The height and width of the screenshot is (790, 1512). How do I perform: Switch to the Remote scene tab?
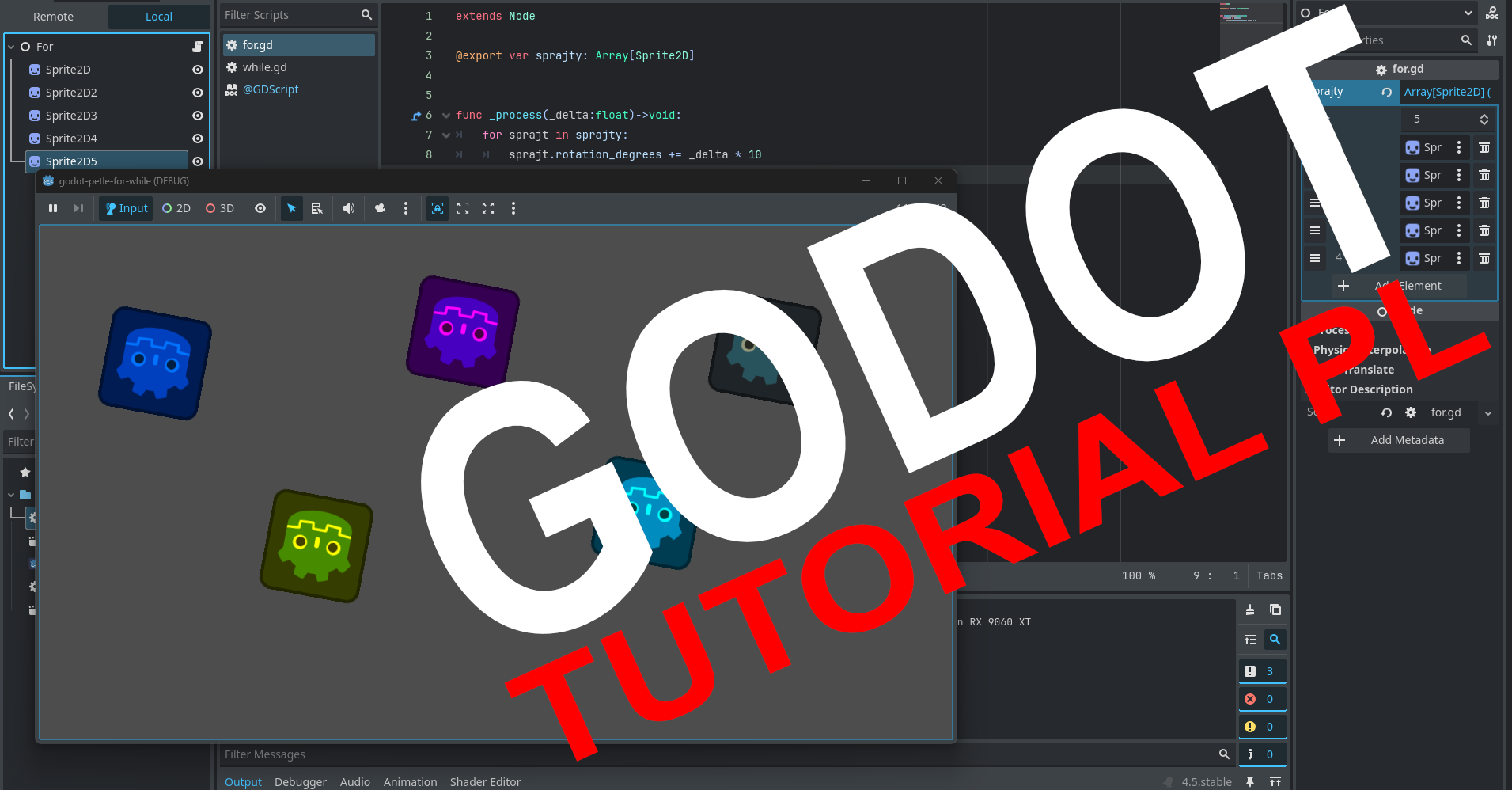(53, 17)
